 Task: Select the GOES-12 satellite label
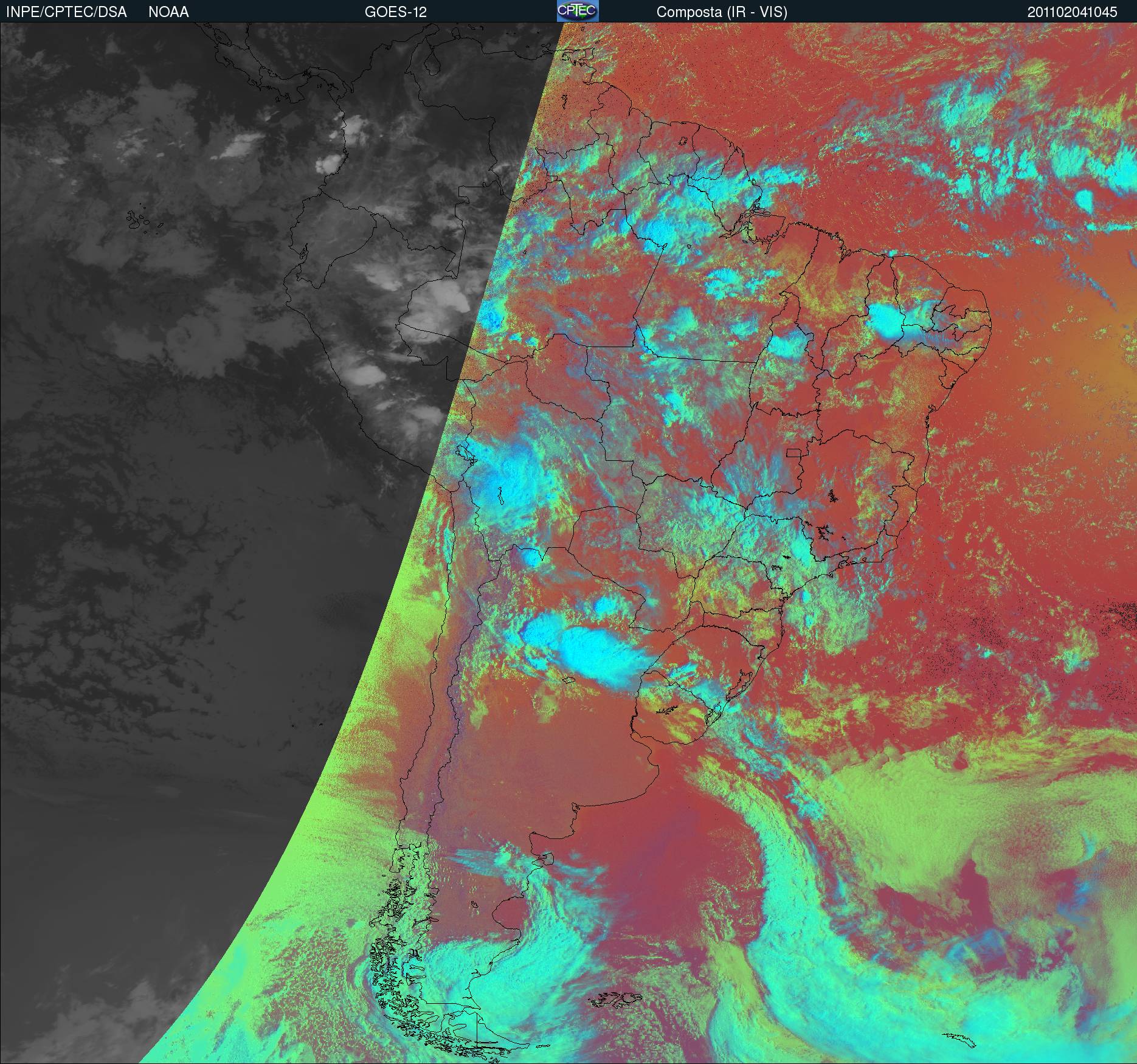[x=395, y=12]
